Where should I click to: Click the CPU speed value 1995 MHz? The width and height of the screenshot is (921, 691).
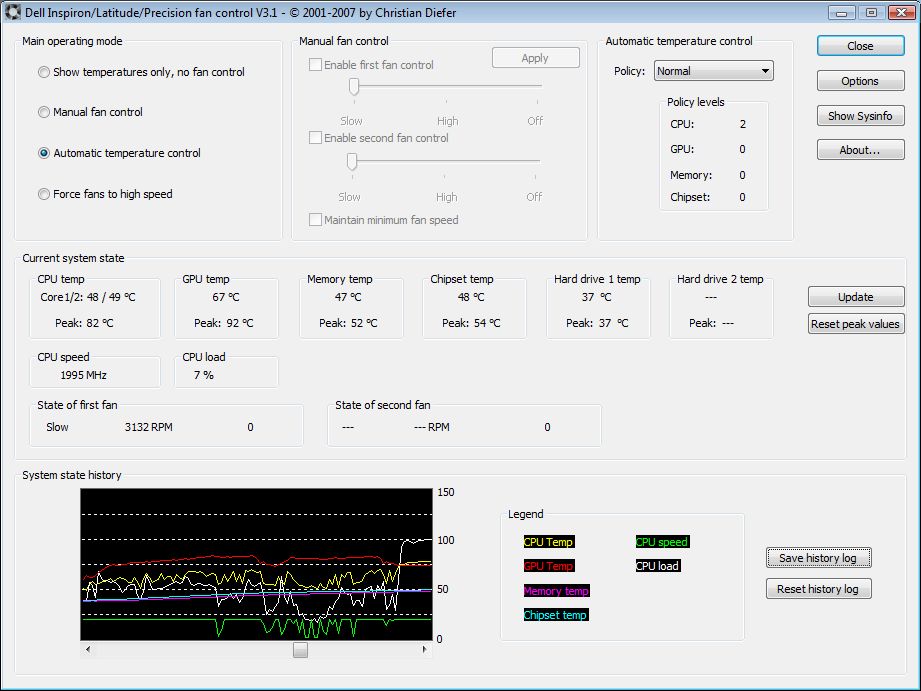click(83, 375)
